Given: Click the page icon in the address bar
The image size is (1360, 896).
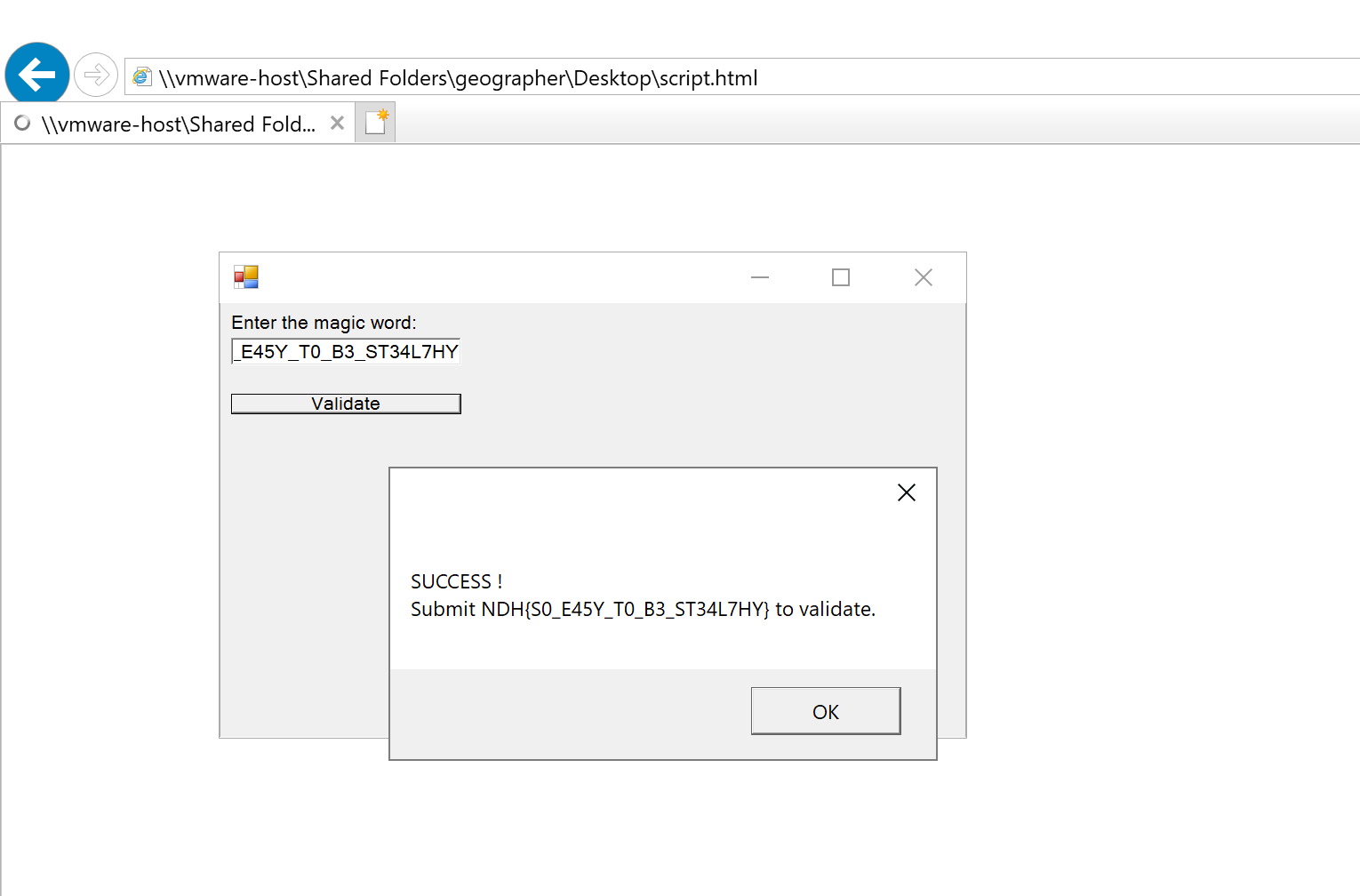Looking at the screenshot, I should point(142,77).
